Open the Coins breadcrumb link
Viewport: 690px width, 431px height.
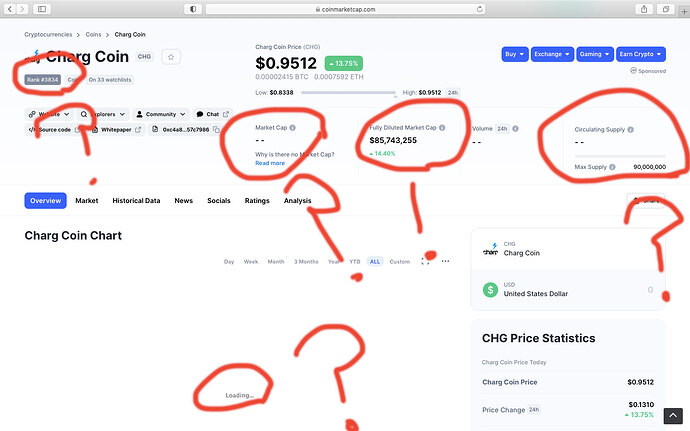pos(93,34)
